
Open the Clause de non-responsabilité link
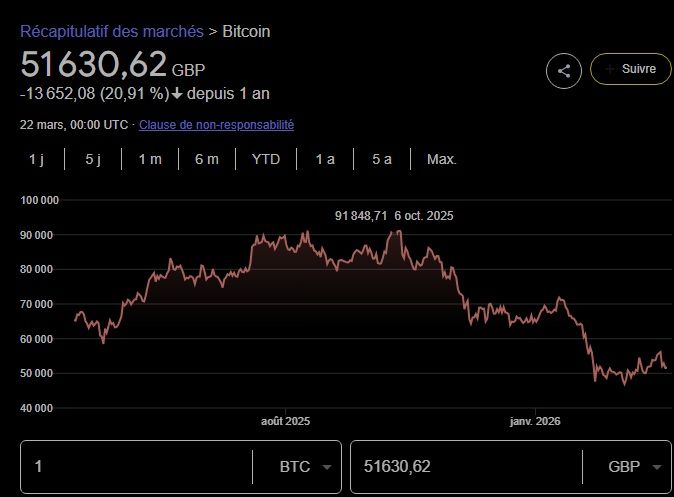click(x=216, y=125)
